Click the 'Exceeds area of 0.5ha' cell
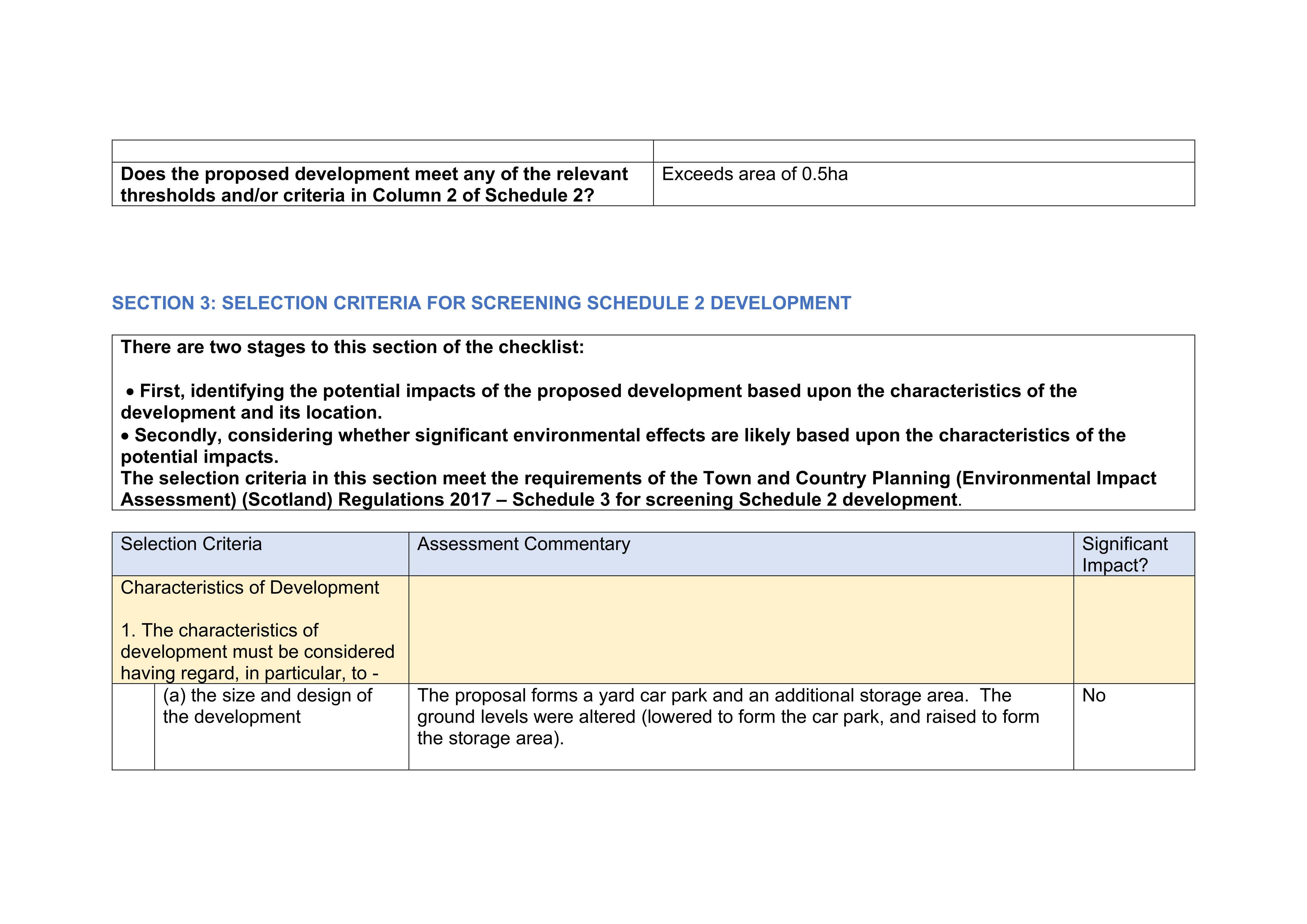The image size is (1307, 924). click(x=923, y=184)
